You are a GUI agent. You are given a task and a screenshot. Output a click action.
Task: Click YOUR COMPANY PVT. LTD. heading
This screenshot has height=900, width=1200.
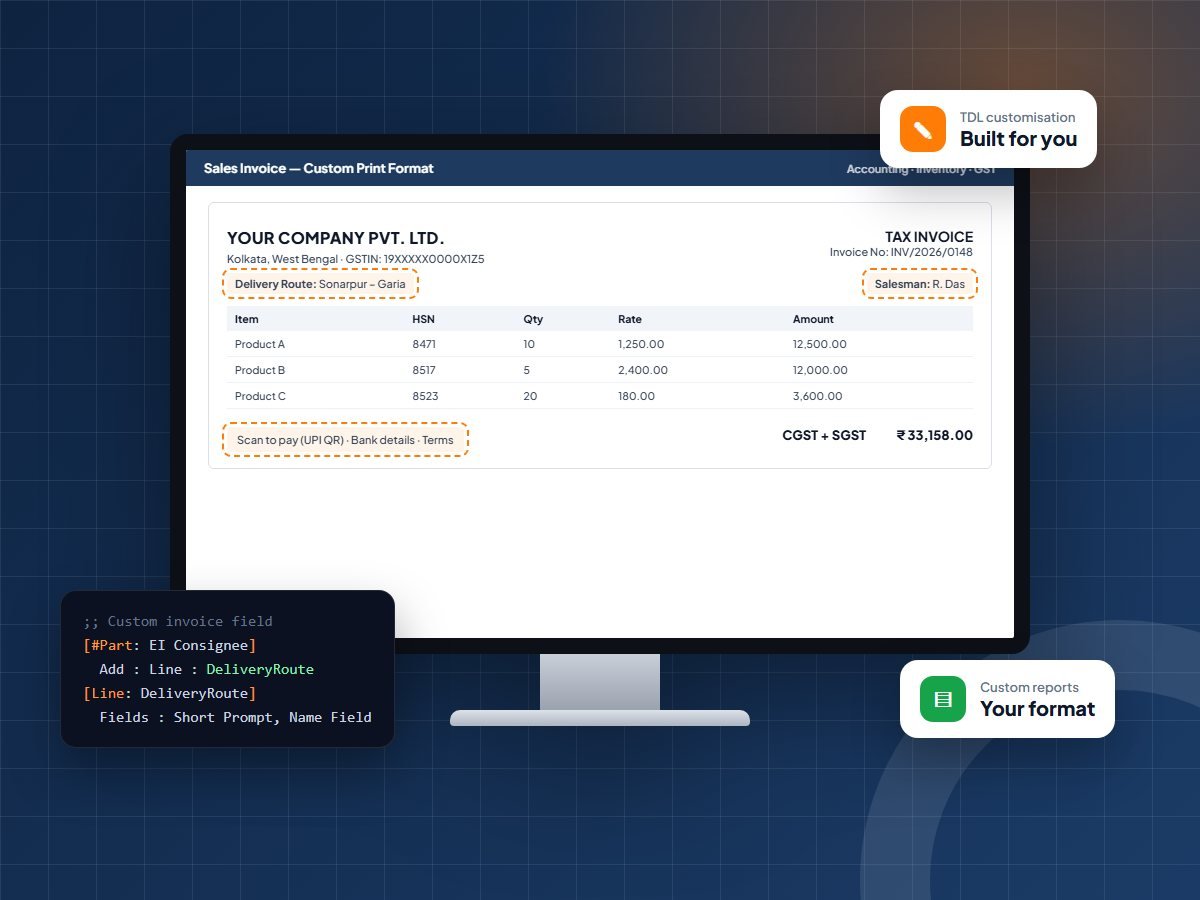(x=336, y=238)
